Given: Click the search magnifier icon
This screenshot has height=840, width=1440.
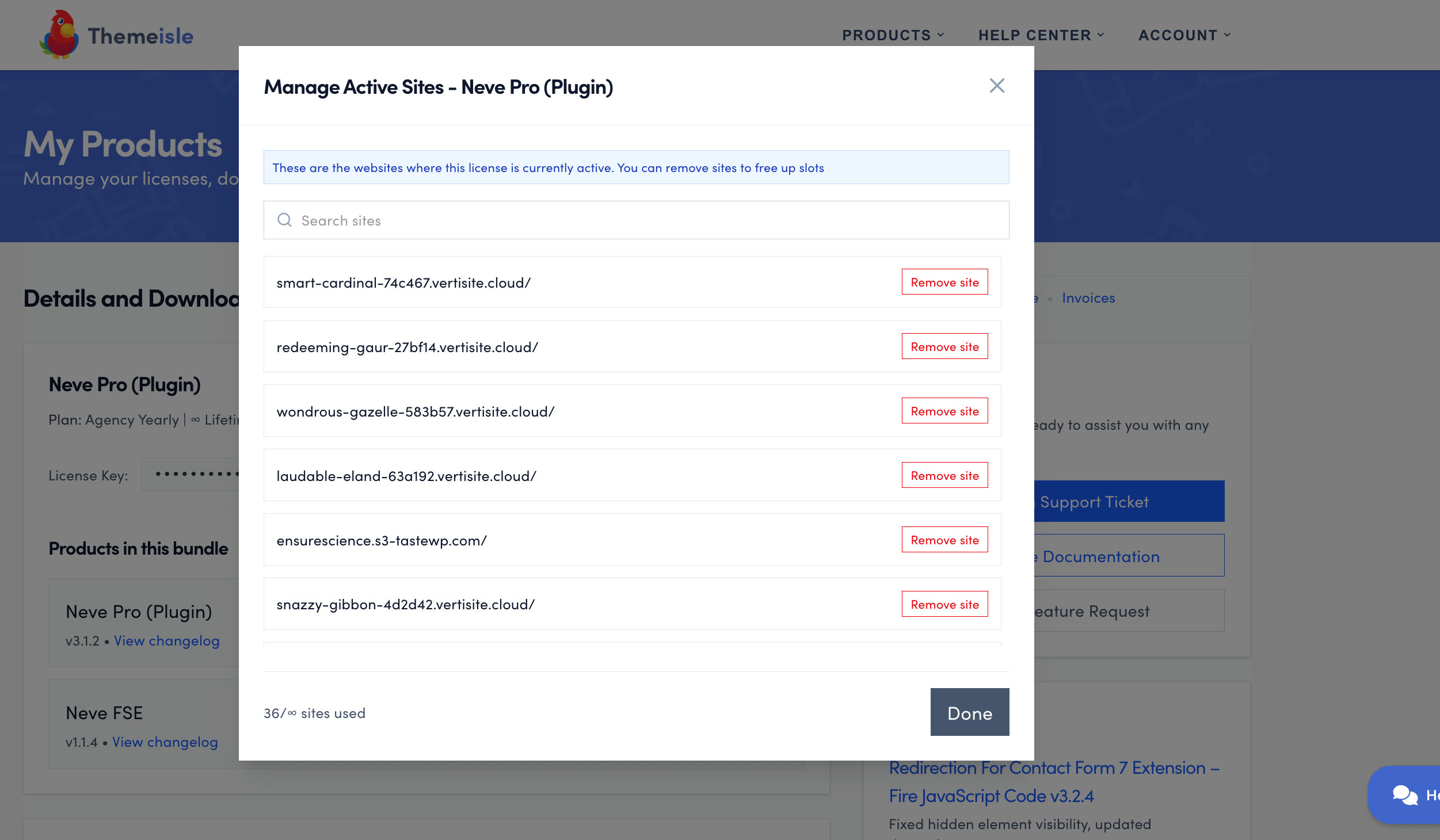Looking at the screenshot, I should [x=284, y=220].
